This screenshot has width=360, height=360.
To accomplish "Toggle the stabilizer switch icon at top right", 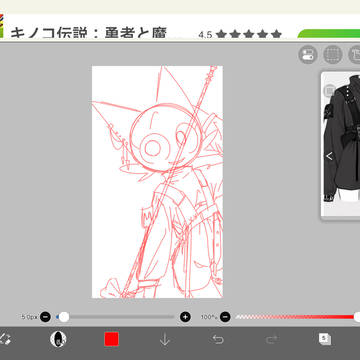I will click(x=308, y=54).
